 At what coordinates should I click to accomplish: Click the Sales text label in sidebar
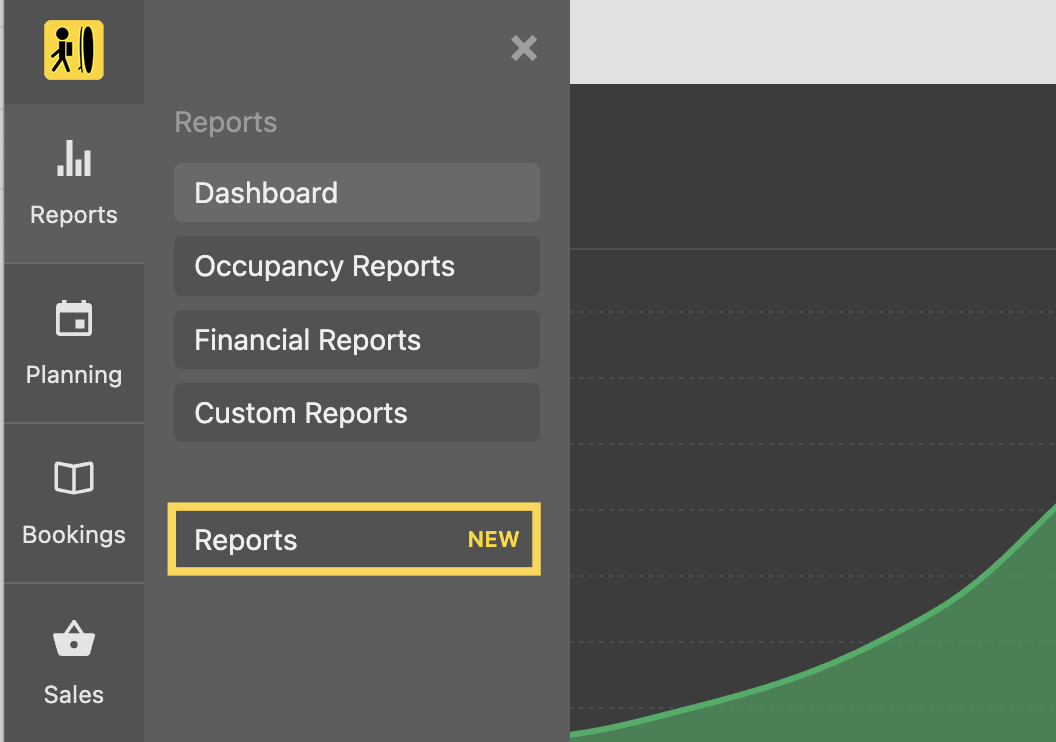pos(74,695)
